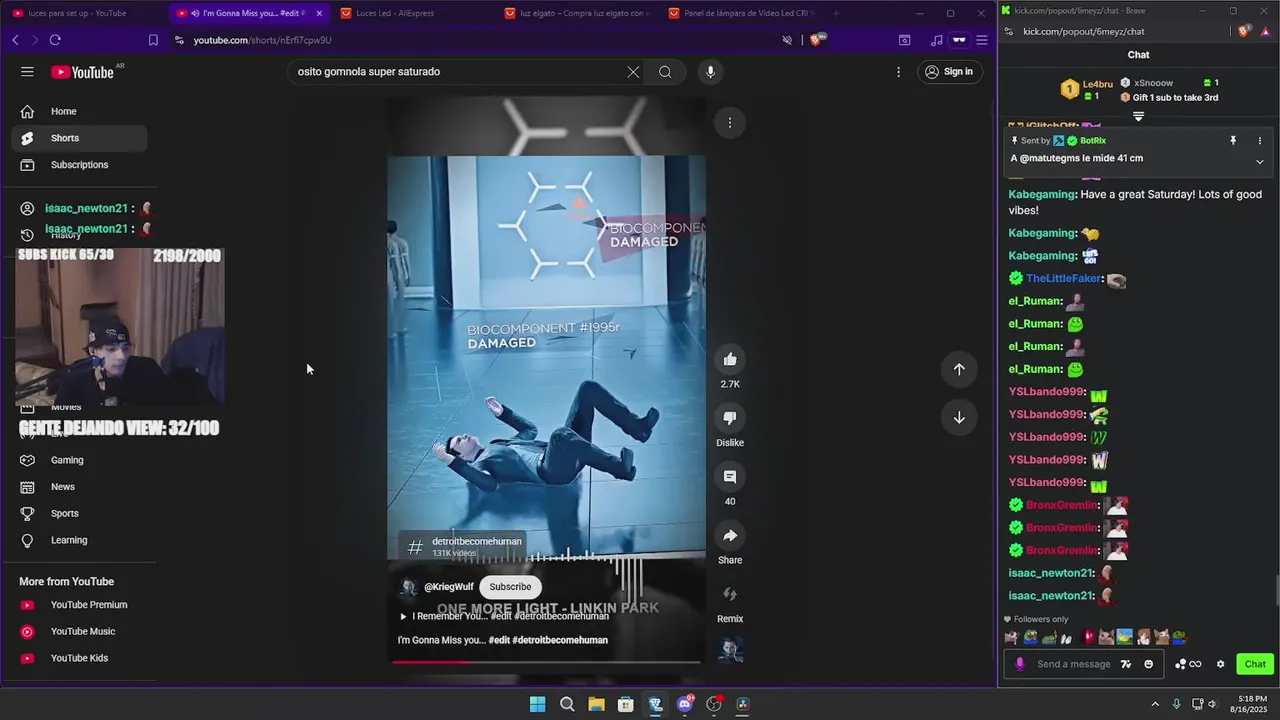Open Sports in YouTube sidebar
Screen dimensions: 1280x720
point(78,513)
